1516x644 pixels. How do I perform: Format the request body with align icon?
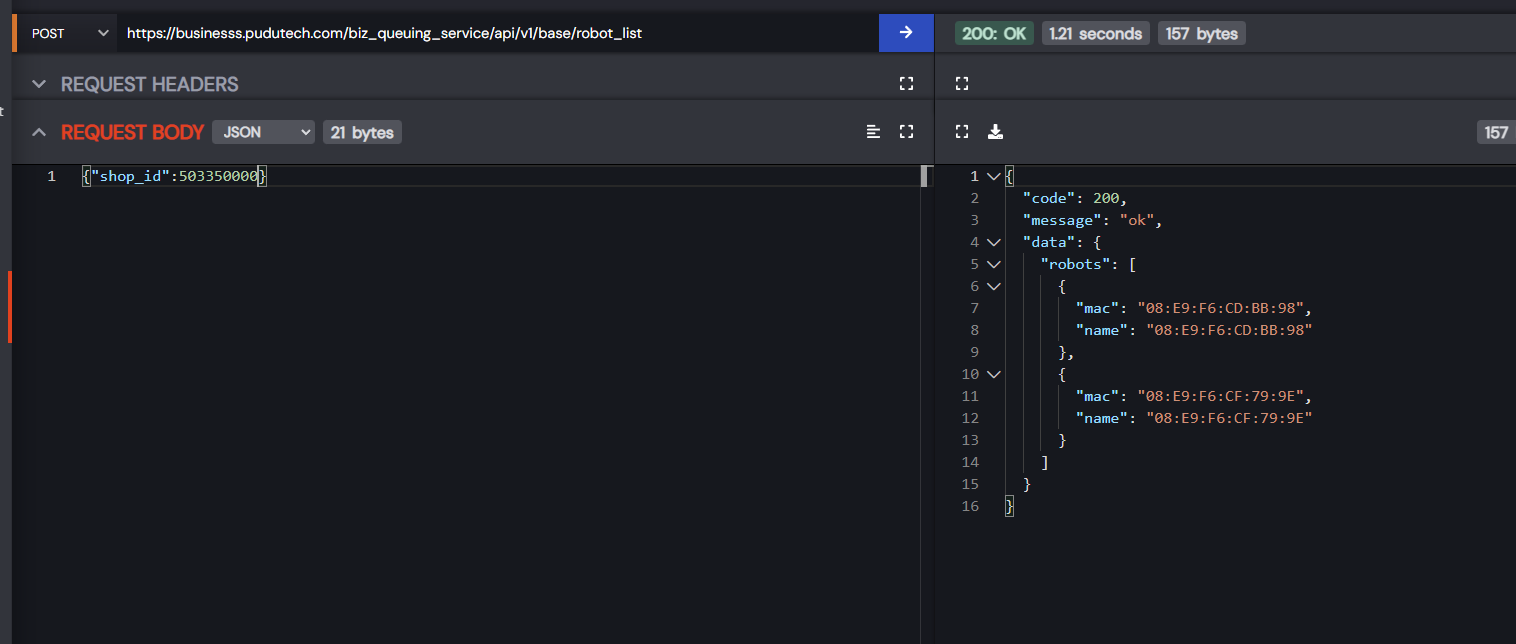874,131
